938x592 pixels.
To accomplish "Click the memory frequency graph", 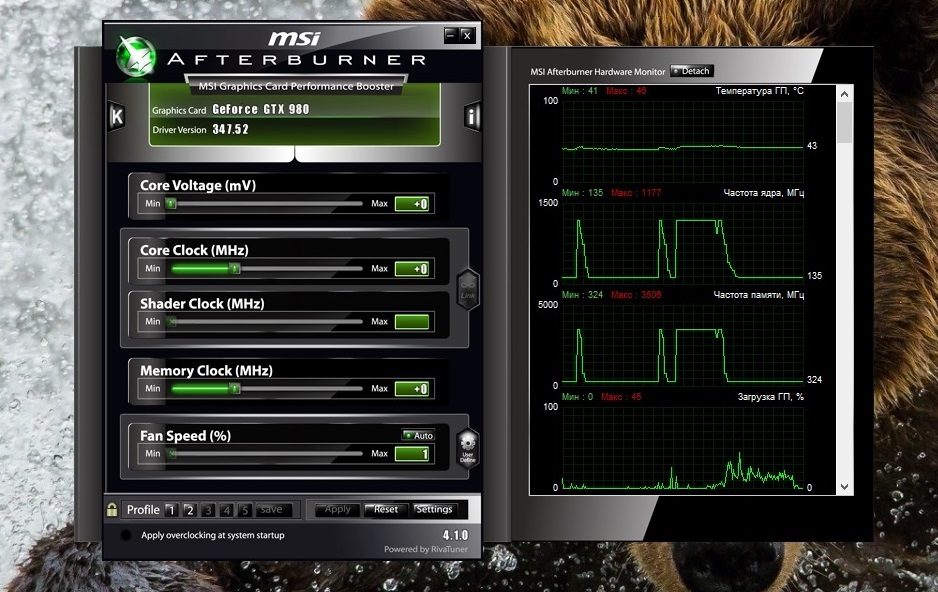I will click(683, 345).
